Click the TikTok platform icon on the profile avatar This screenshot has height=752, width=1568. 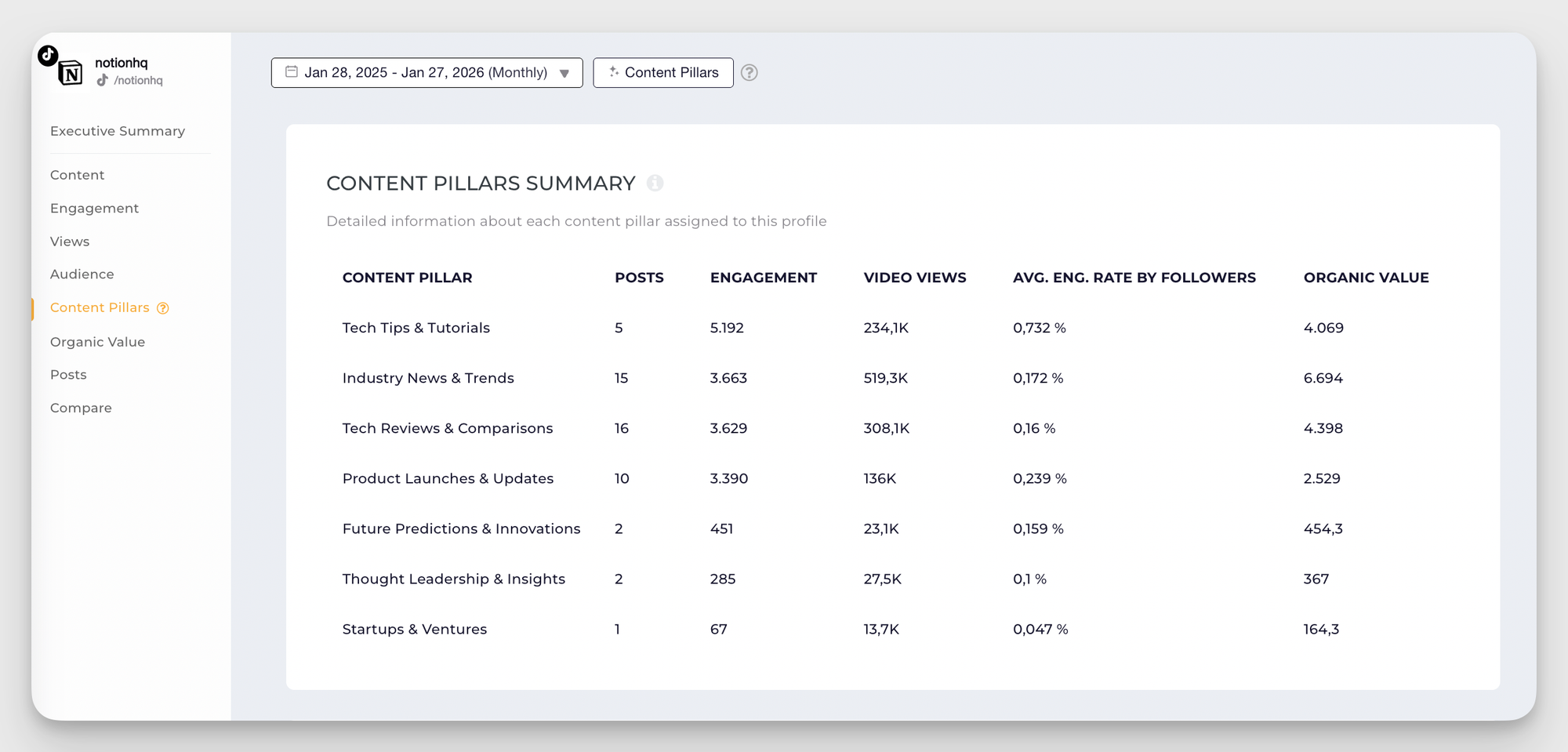47,56
